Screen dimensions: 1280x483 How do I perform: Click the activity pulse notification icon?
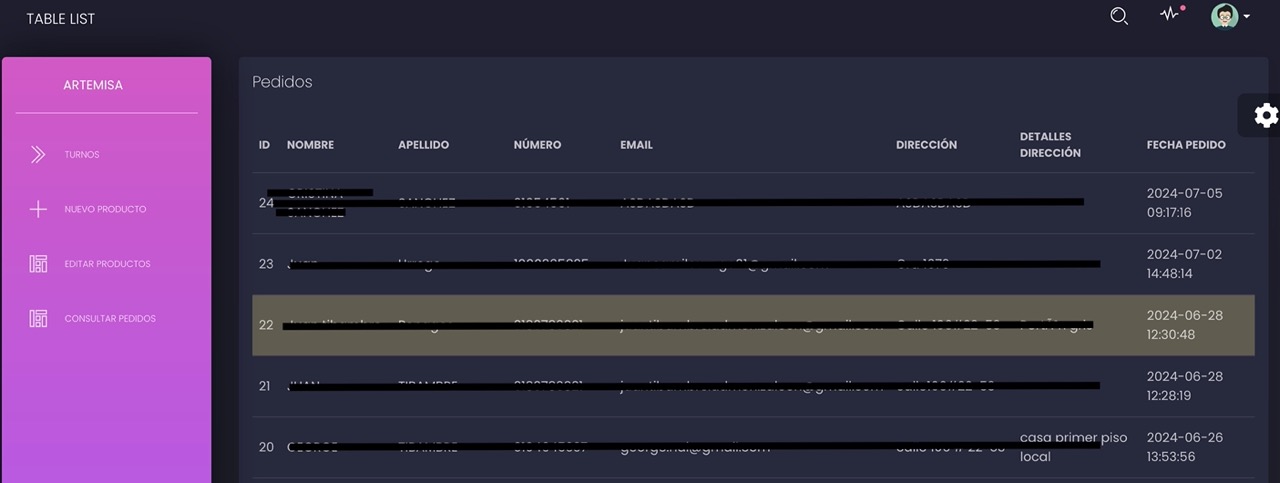click(1169, 15)
